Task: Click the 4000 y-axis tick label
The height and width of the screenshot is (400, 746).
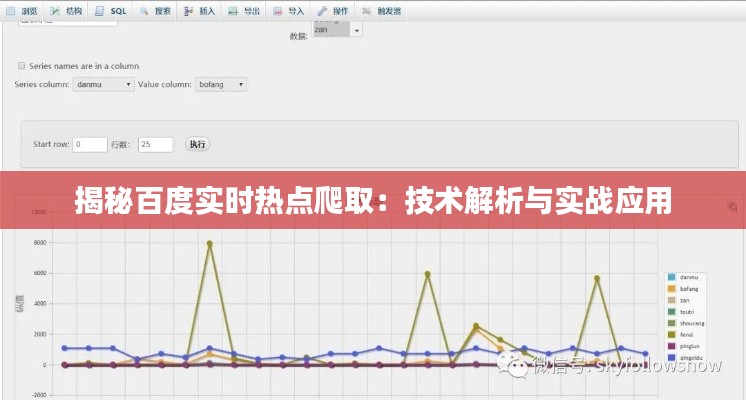Action: coord(40,303)
